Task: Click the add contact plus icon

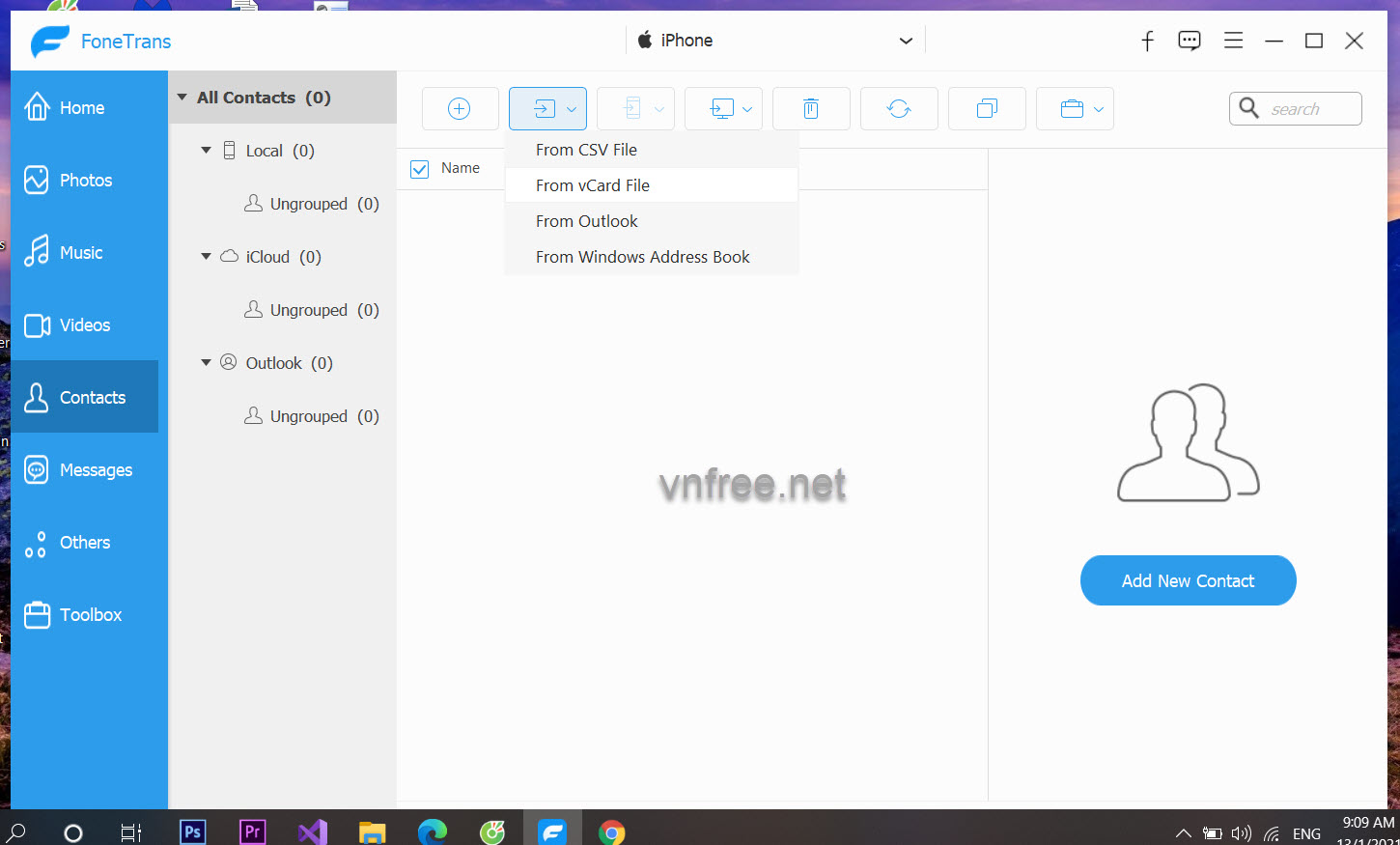Action: (460, 109)
